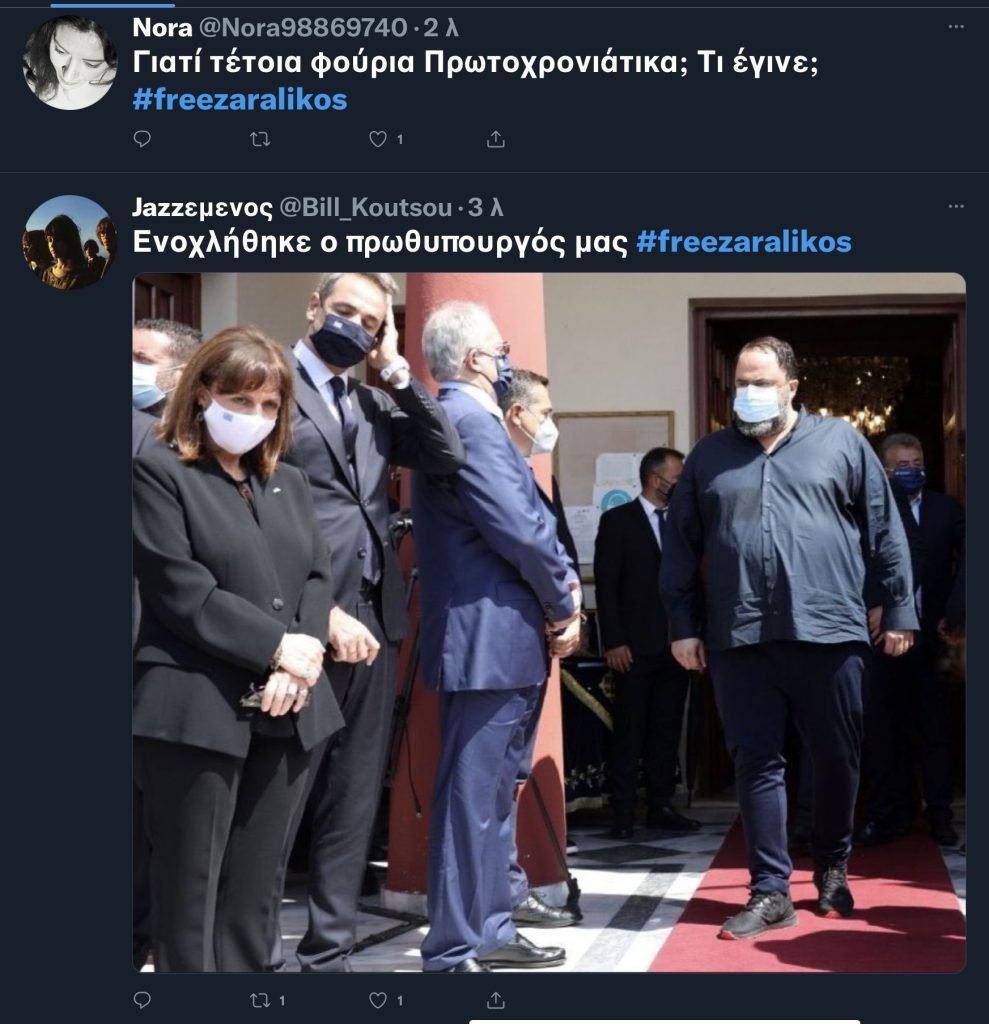Image resolution: width=989 pixels, height=1024 pixels.
Task: Share the Jazzεμενος tweet
Action: tap(496, 1000)
